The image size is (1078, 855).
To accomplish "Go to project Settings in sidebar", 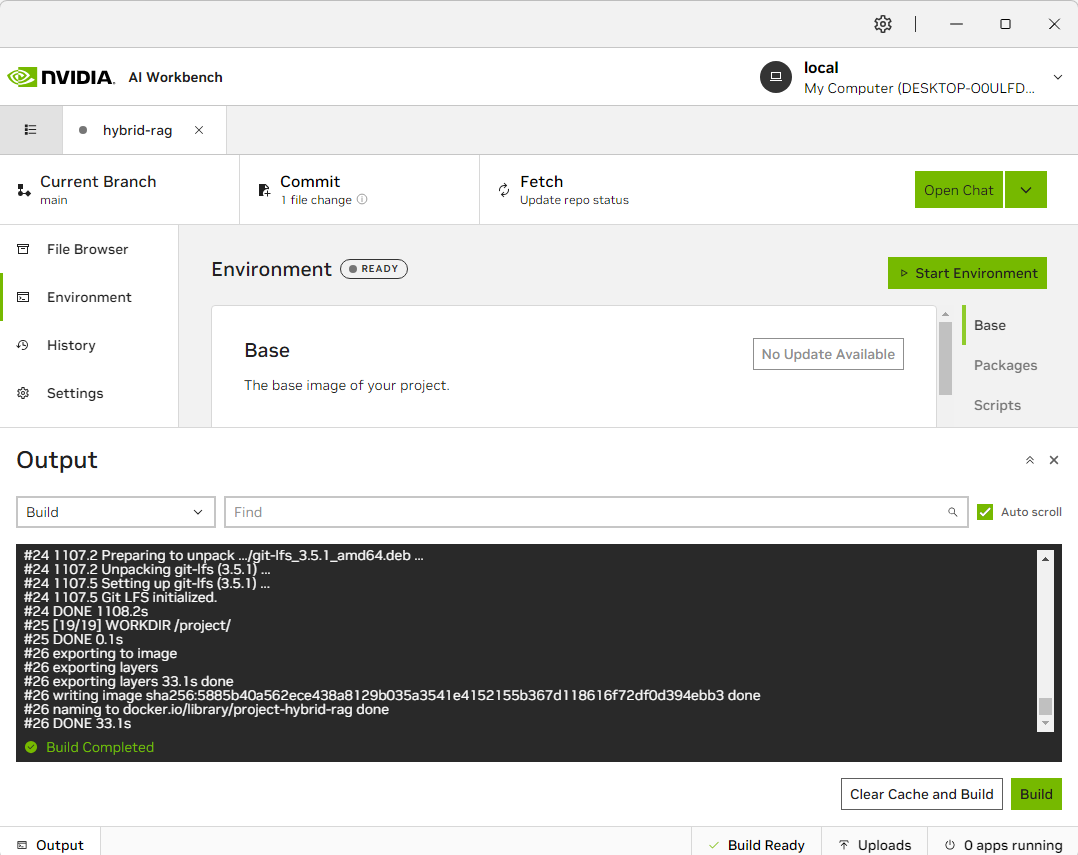I will (75, 393).
